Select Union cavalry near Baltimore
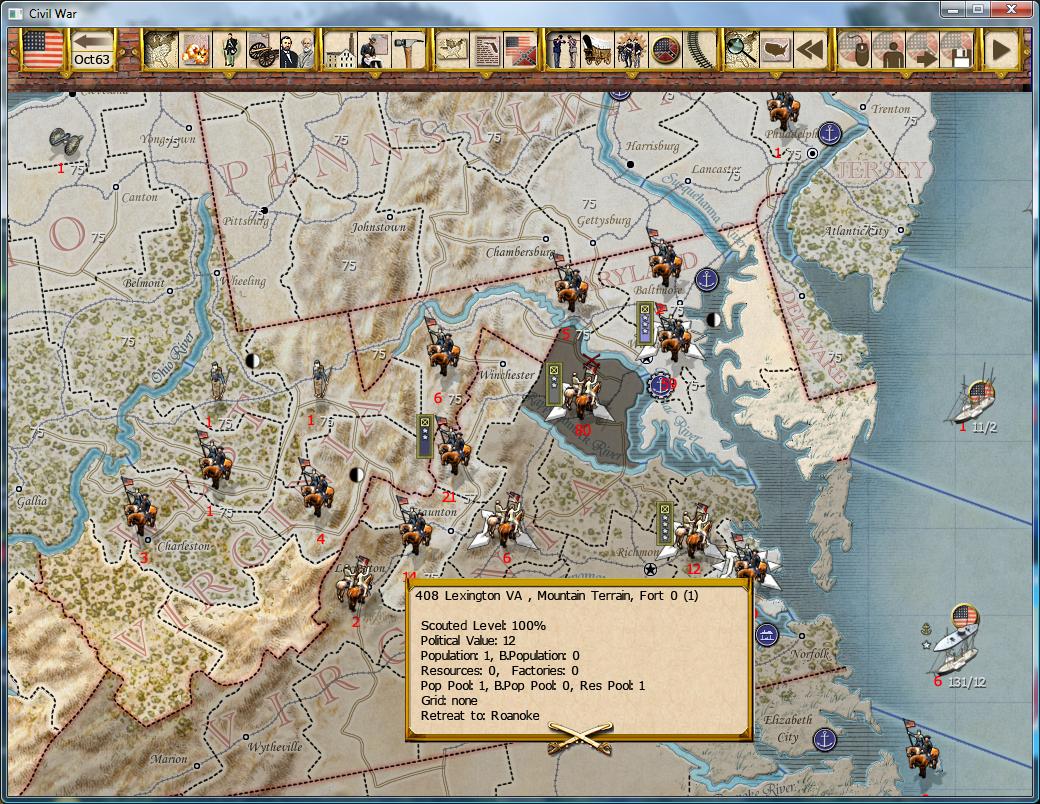This screenshot has height=804, width=1040. 665,257
